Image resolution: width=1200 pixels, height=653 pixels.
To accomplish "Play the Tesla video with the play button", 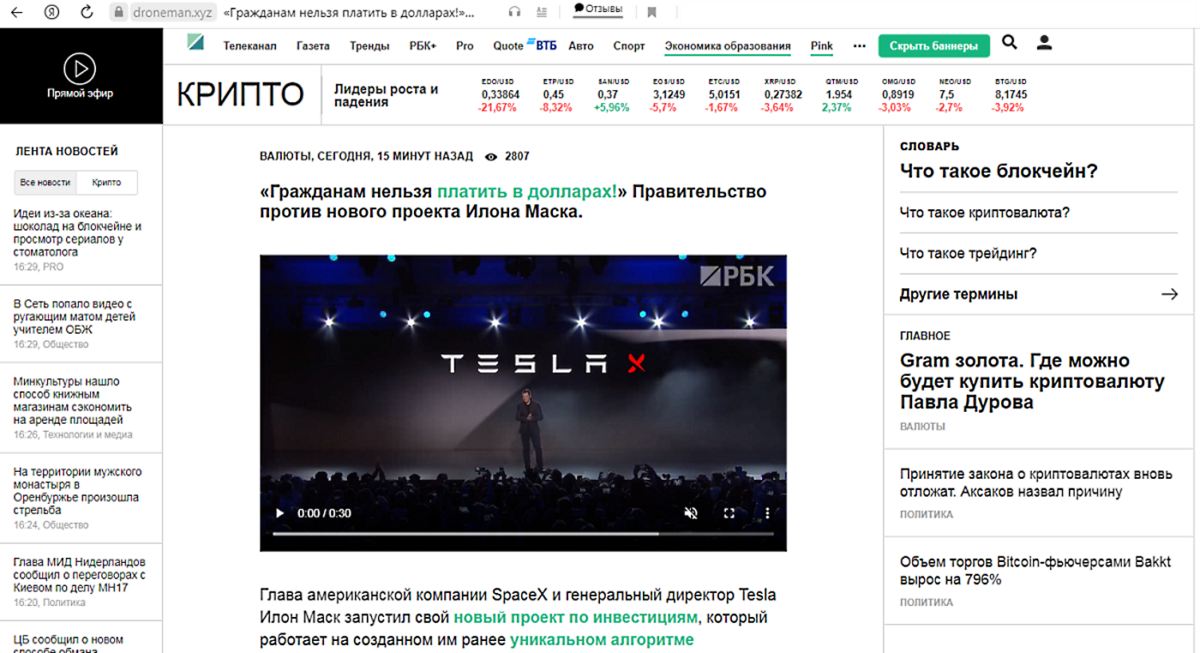I will pos(280,513).
